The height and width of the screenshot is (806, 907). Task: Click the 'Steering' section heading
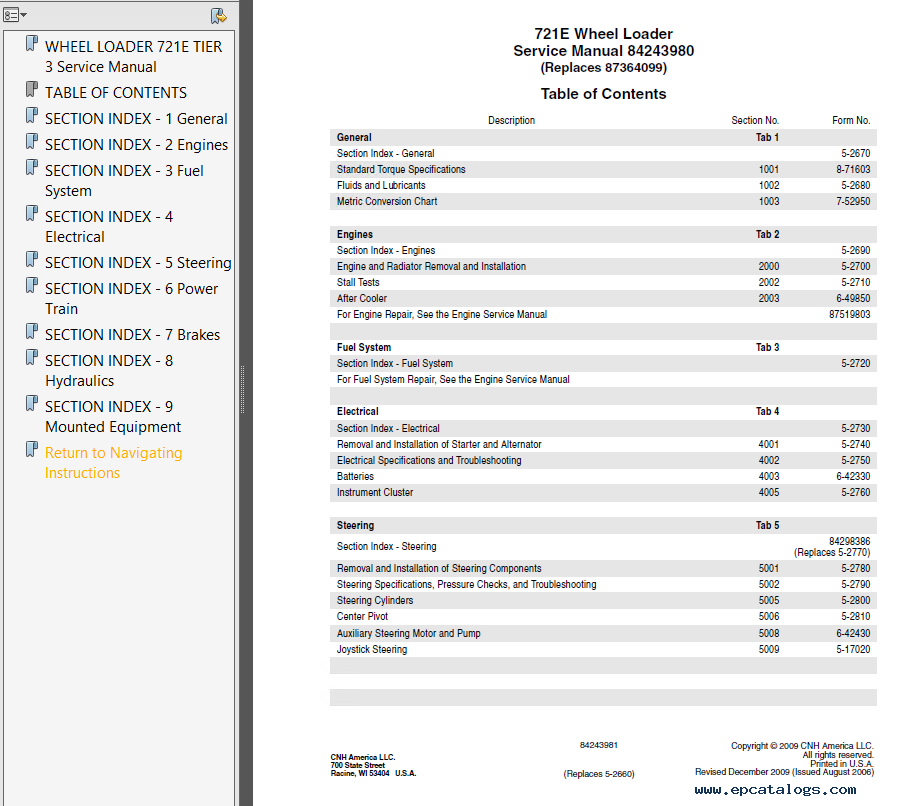355,525
